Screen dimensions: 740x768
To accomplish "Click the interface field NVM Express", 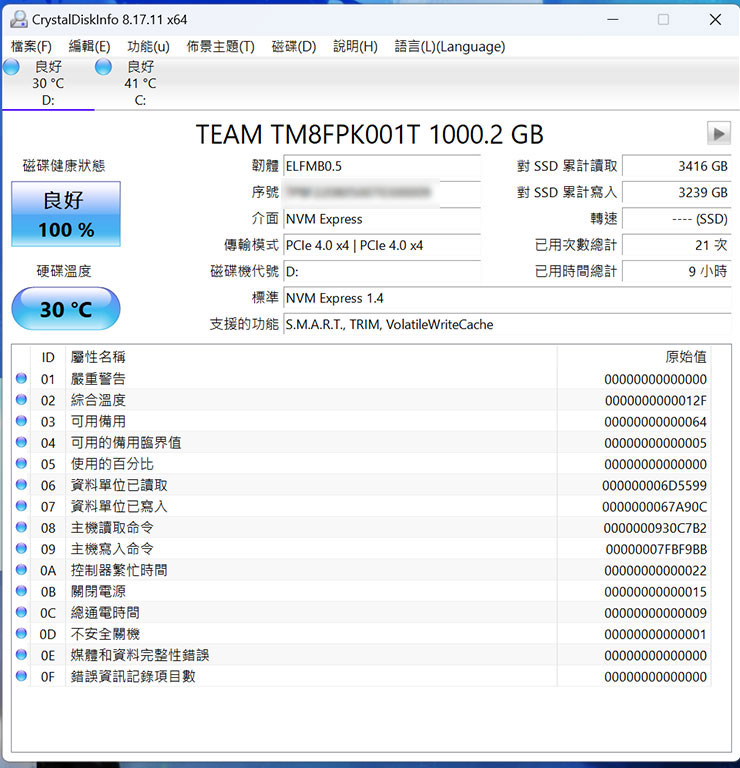I will pos(382,219).
